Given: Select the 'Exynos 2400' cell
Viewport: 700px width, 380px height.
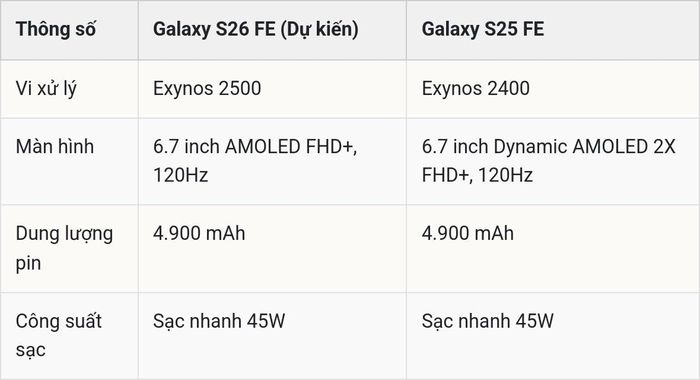Looking at the screenshot, I should [476, 88].
